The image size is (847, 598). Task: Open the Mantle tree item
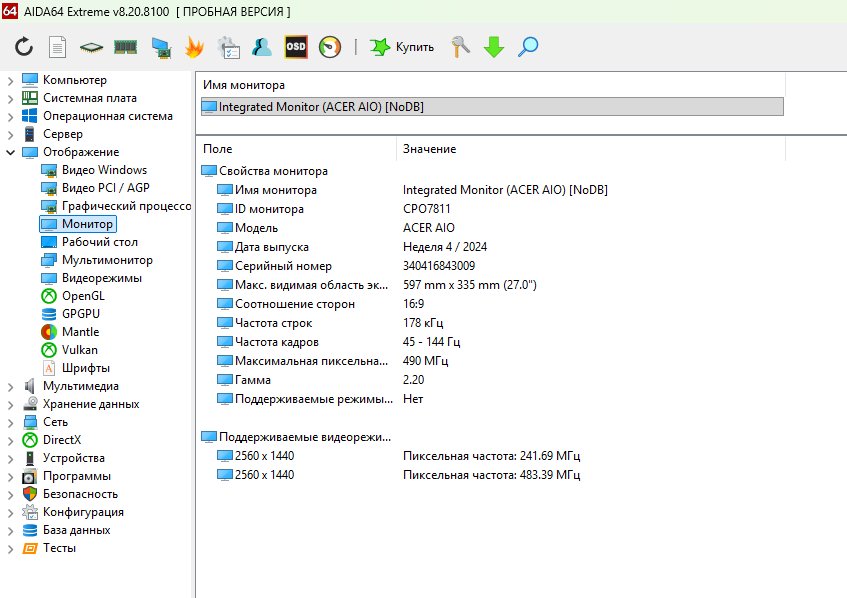pos(70,332)
